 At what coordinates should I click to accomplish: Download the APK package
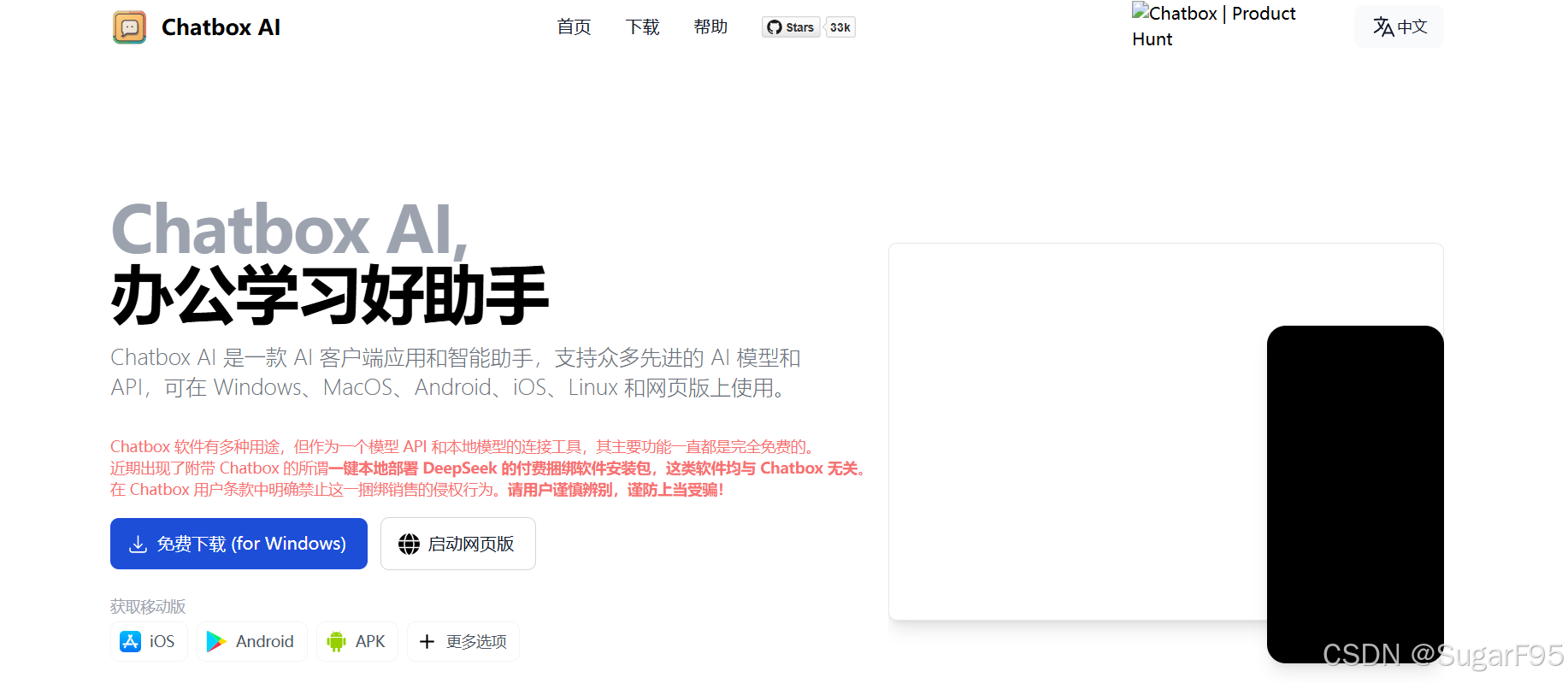click(357, 641)
